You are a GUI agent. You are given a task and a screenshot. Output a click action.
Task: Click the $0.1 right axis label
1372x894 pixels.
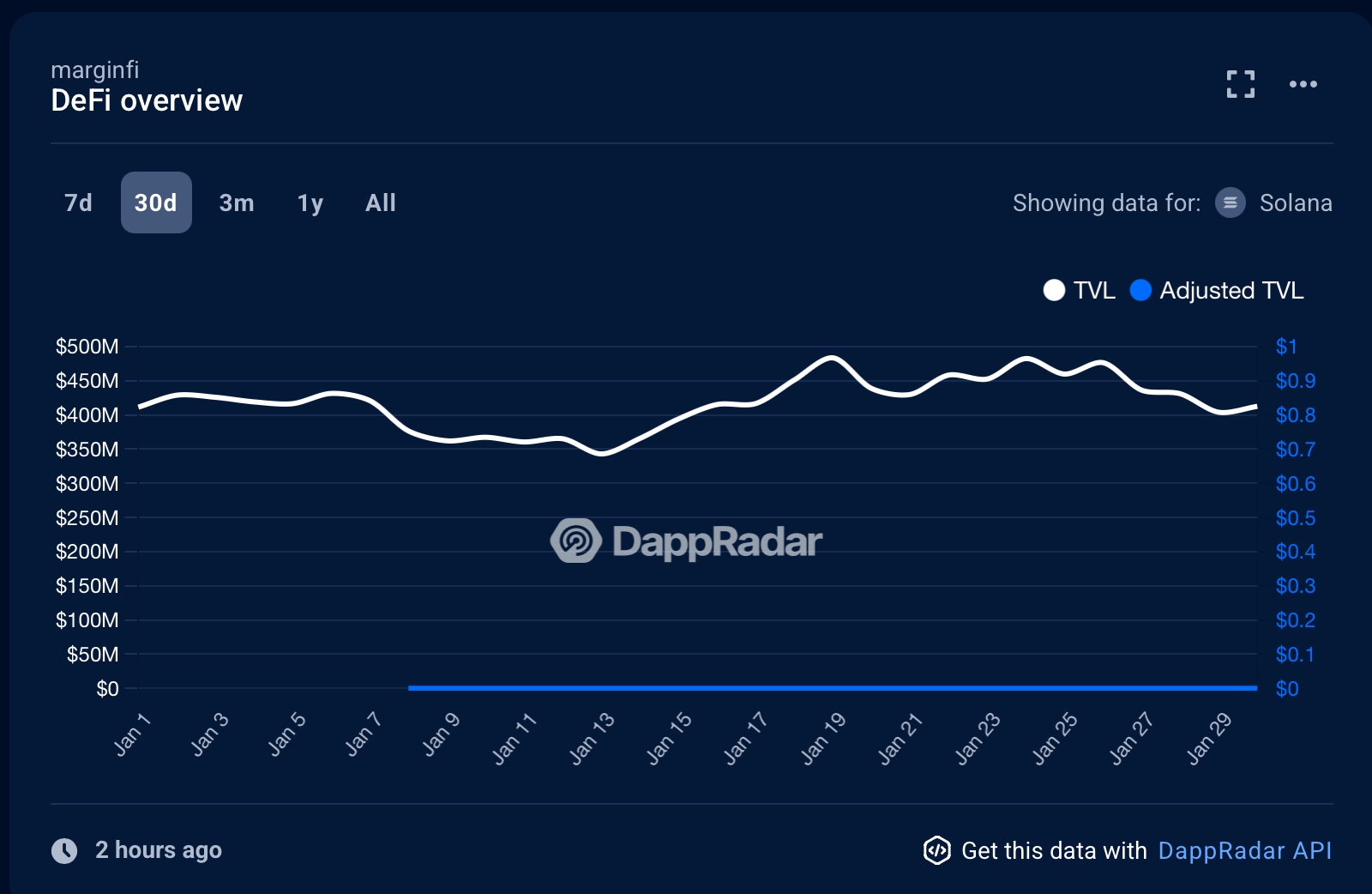coord(1296,654)
